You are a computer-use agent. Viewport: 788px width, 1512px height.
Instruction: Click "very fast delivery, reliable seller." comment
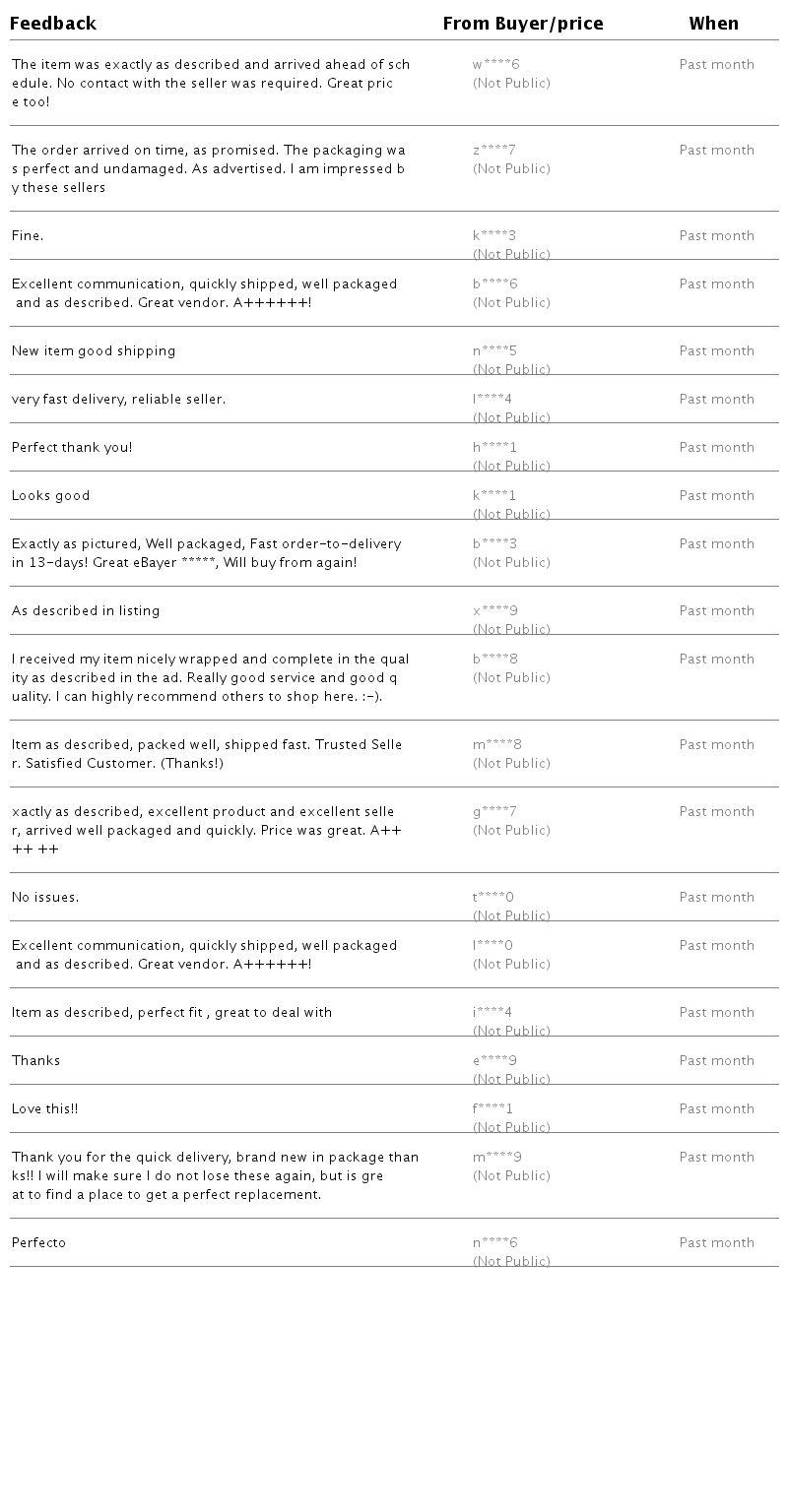point(118,400)
